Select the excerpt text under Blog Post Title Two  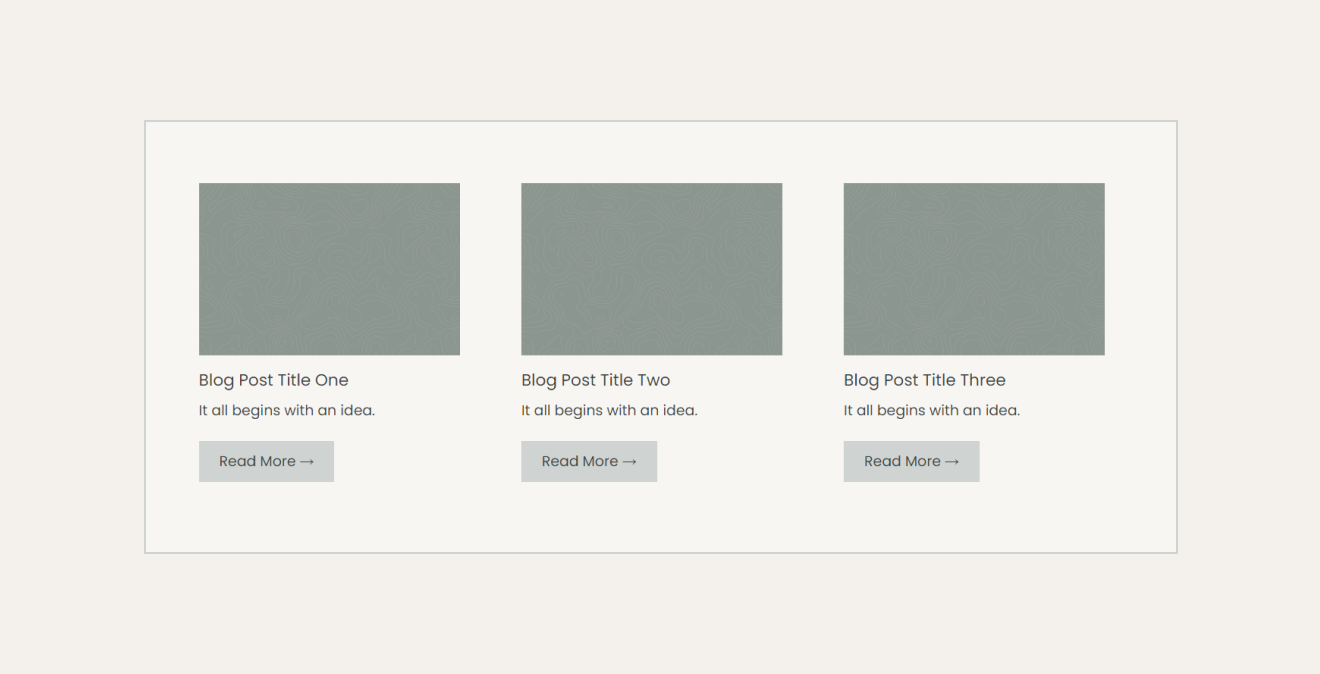pyautogui.click(x=609, y=410)
